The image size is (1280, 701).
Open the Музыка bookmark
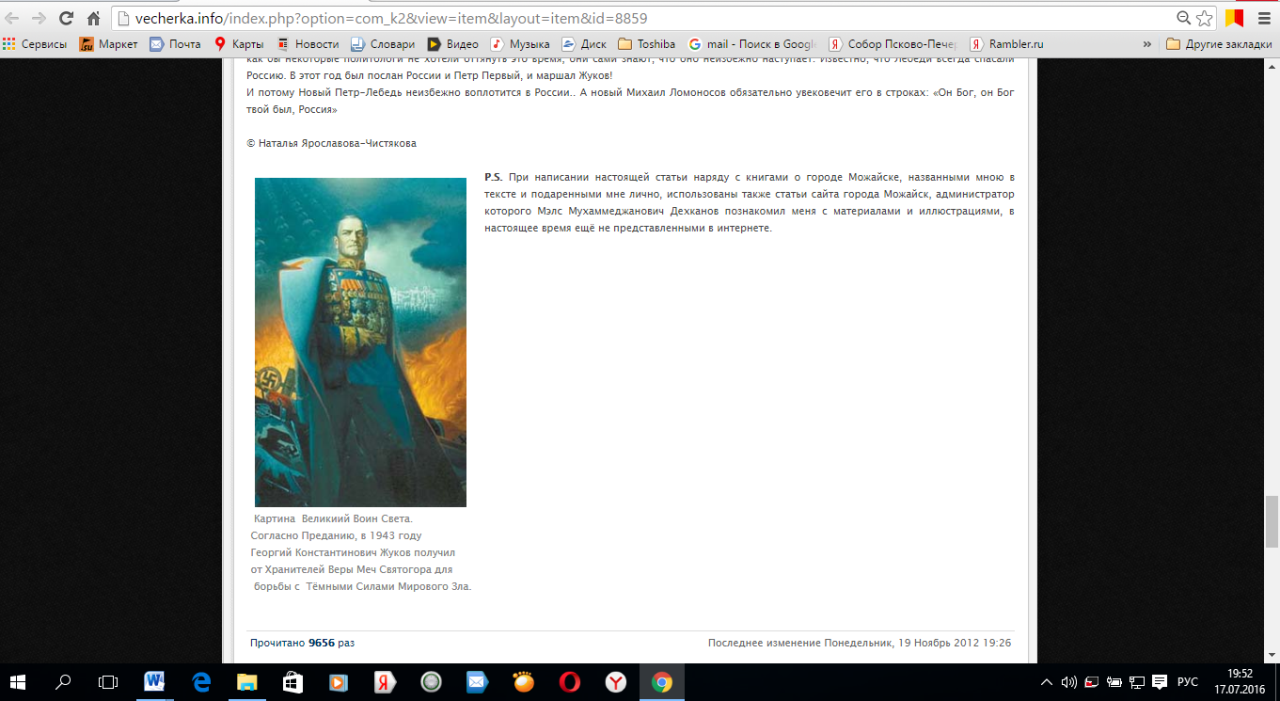[x=520, y=44]
